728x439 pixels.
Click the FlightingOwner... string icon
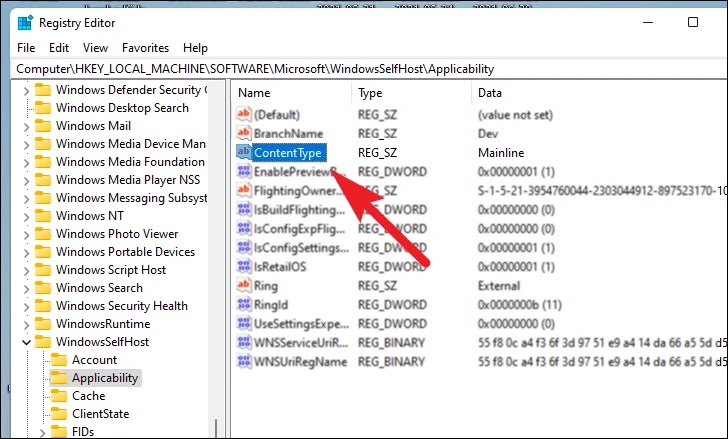coord(244,190)
